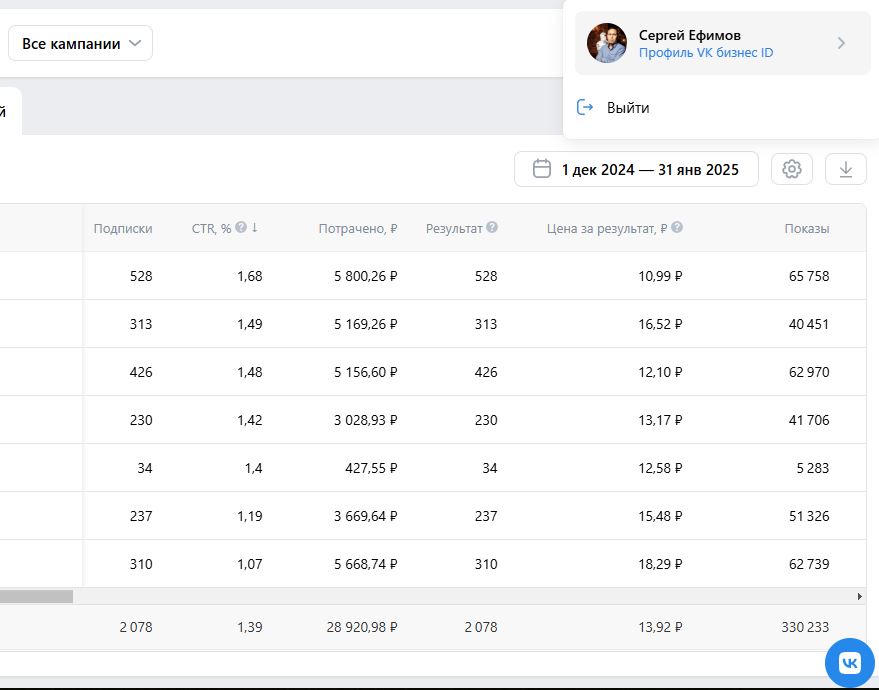Open Профиль VK бизнес ID link
The width and height of the screenshot is (879, 690).
click(x=706, y=53)
